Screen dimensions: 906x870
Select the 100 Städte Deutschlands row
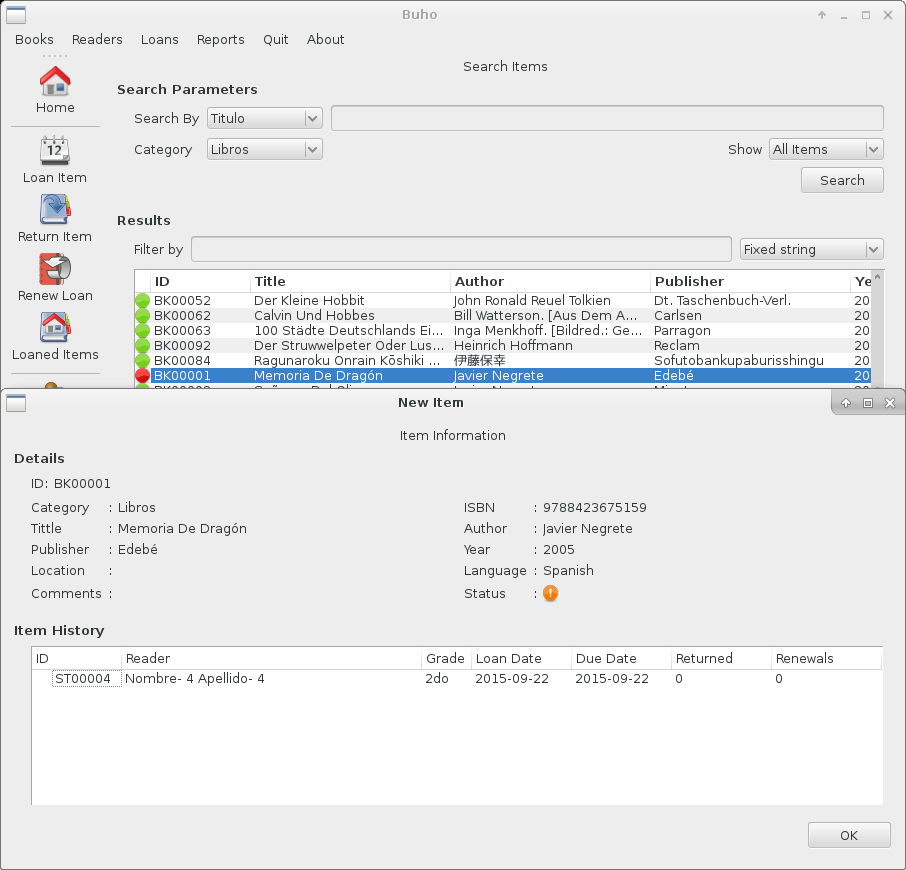pos(502,330)
